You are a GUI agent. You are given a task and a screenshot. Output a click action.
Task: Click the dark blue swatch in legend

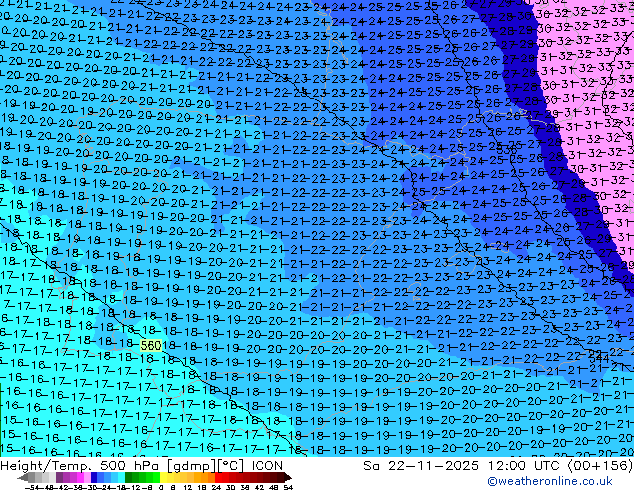click(x=94, y=477)
